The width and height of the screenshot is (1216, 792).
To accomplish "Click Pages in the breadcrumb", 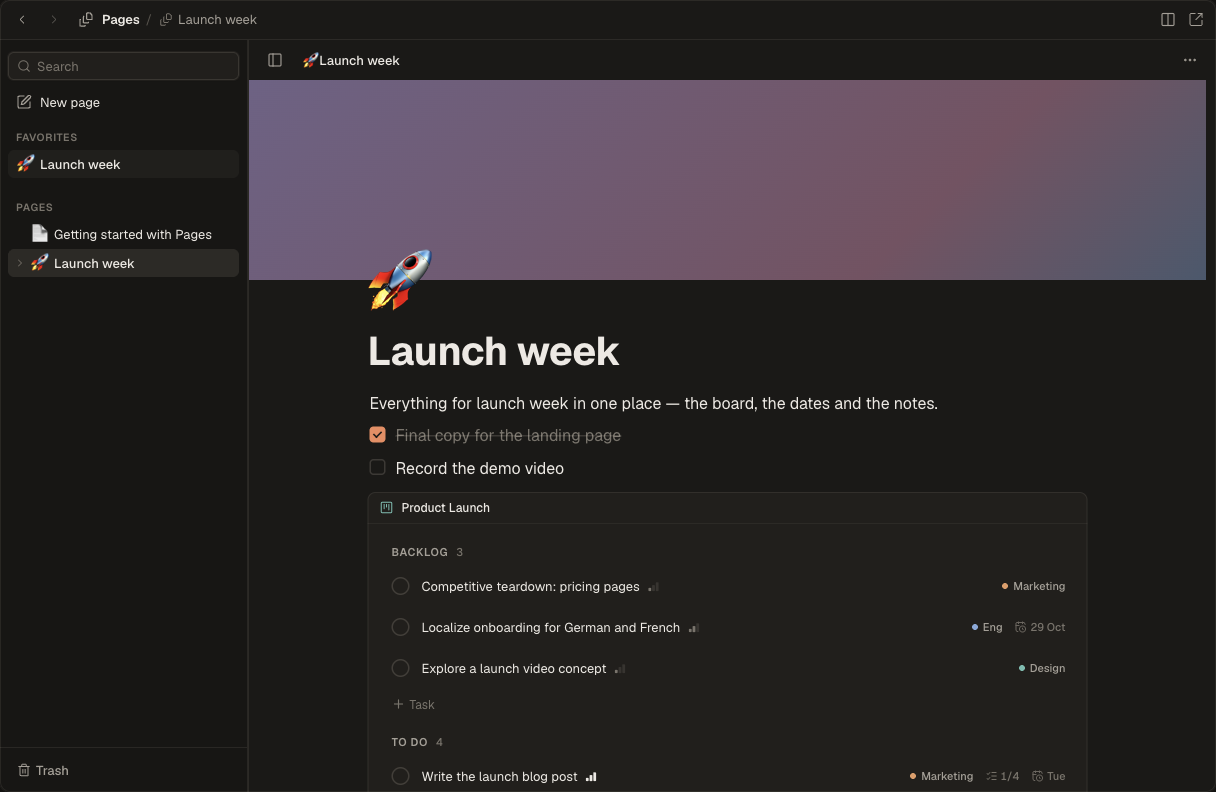I will coord(120,19).
